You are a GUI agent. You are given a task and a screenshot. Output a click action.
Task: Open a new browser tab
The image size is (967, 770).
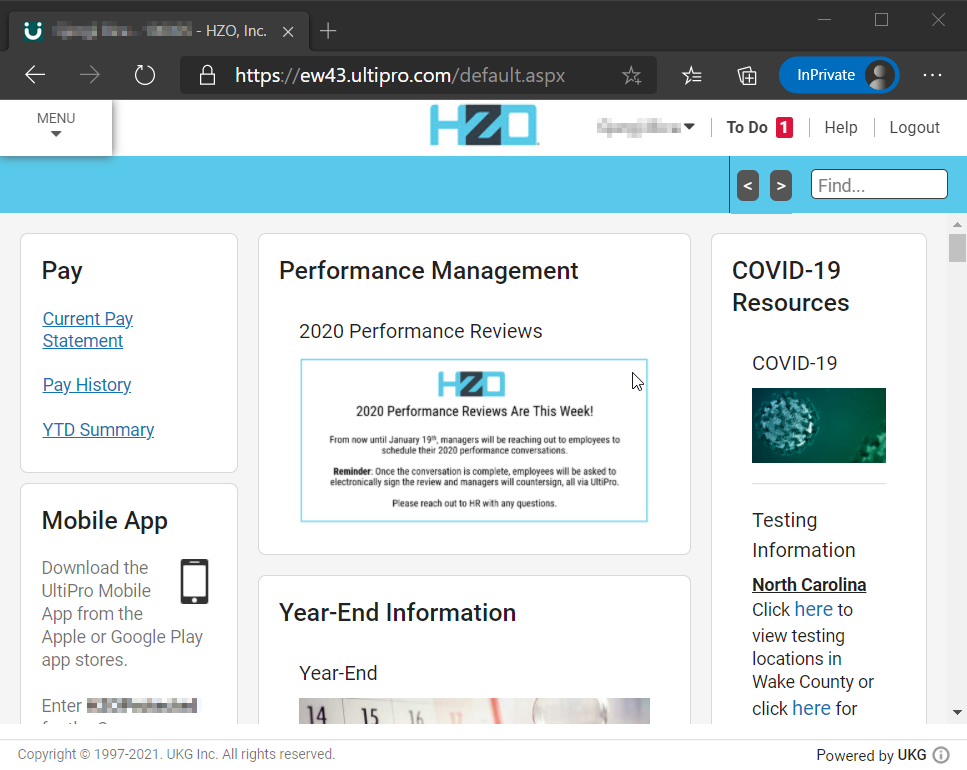click(328, 31)
